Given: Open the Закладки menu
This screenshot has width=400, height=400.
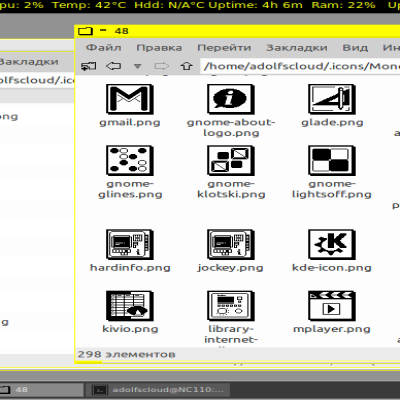Looking at the screenshot, I should coord(297,48).
